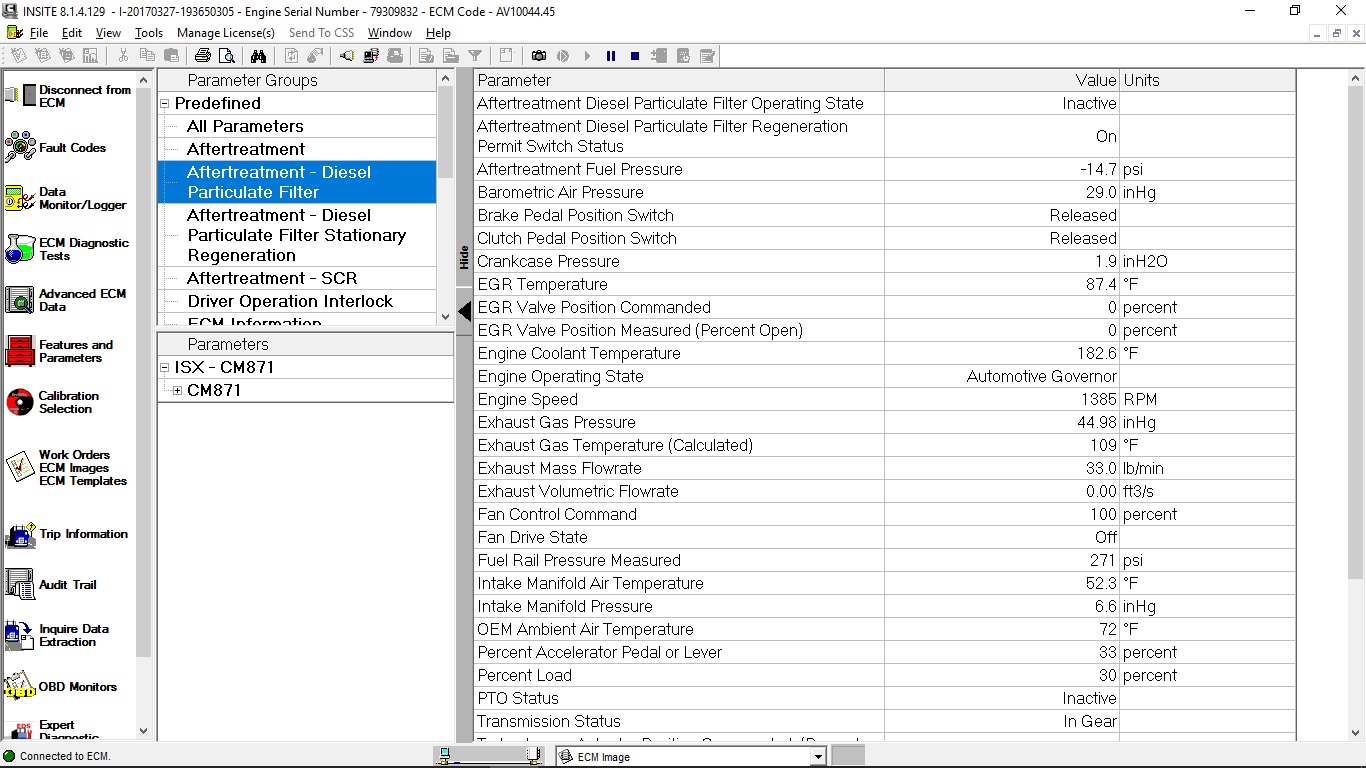Open the View menu
The image size is (1366, 768).
[x=108, y=33]
